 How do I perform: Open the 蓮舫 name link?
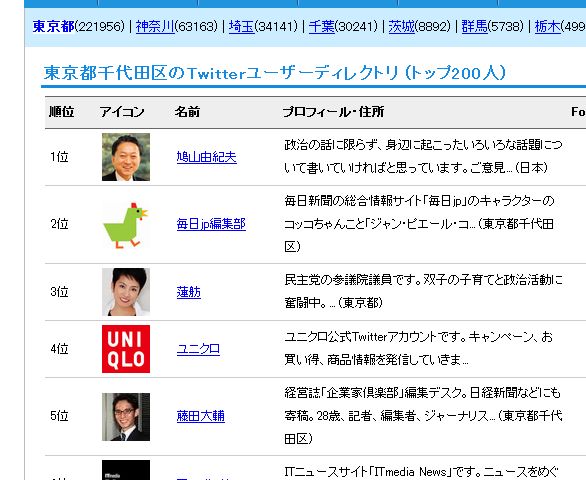tap(189, 292)
